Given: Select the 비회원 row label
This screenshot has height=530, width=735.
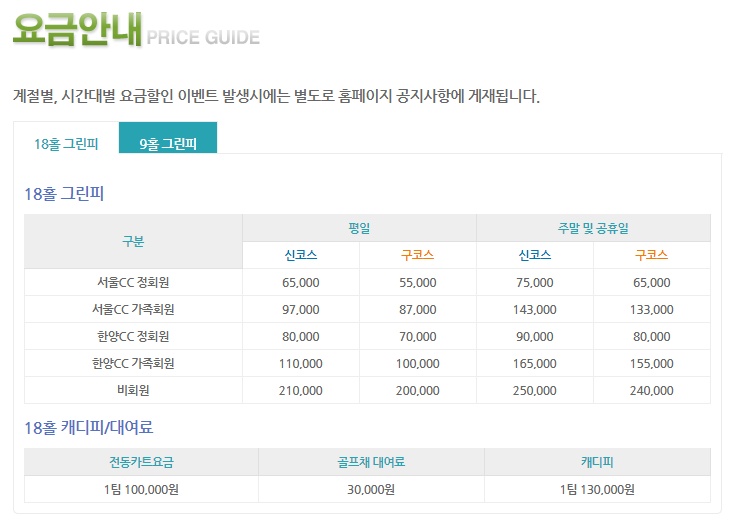Looking at the screenshot, I should pos(133,390).
